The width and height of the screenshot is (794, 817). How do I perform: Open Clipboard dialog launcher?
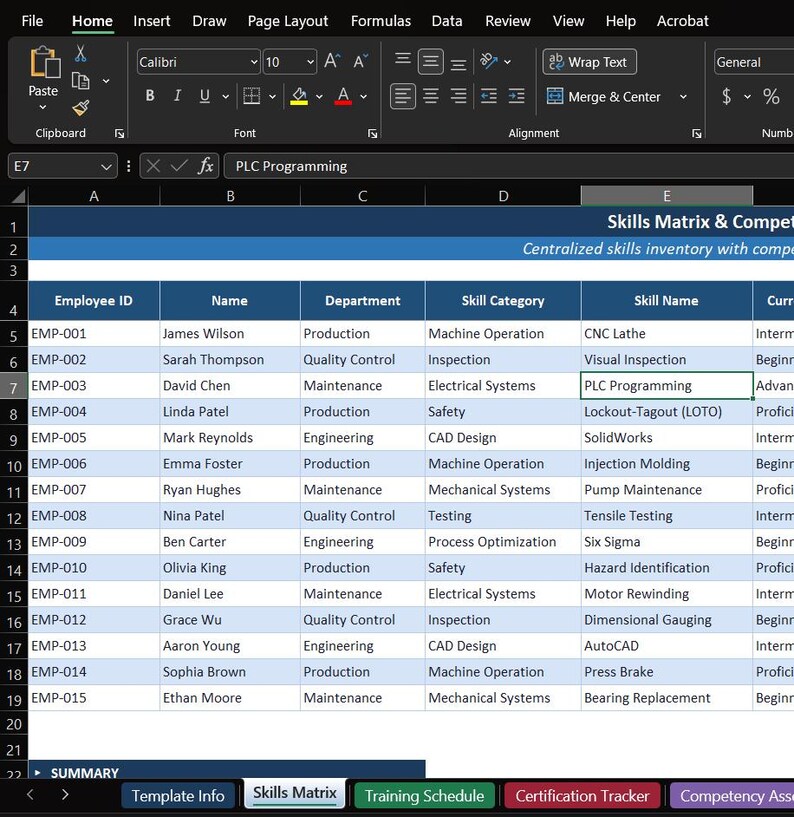pyautogui.click(x=119, y=134)
